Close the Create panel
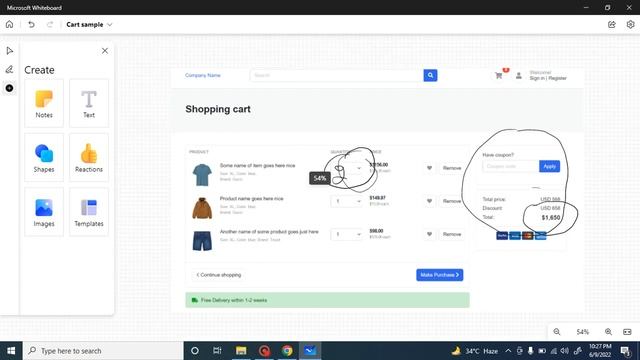 105,51
